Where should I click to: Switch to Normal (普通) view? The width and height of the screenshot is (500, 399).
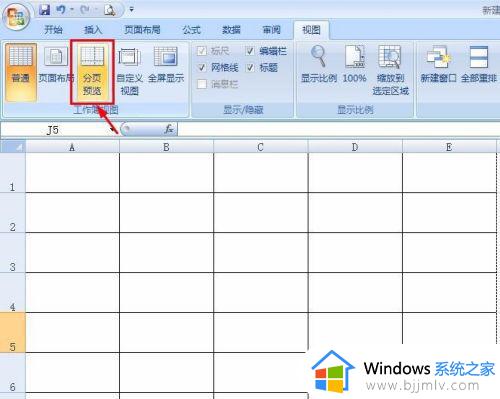21,72
